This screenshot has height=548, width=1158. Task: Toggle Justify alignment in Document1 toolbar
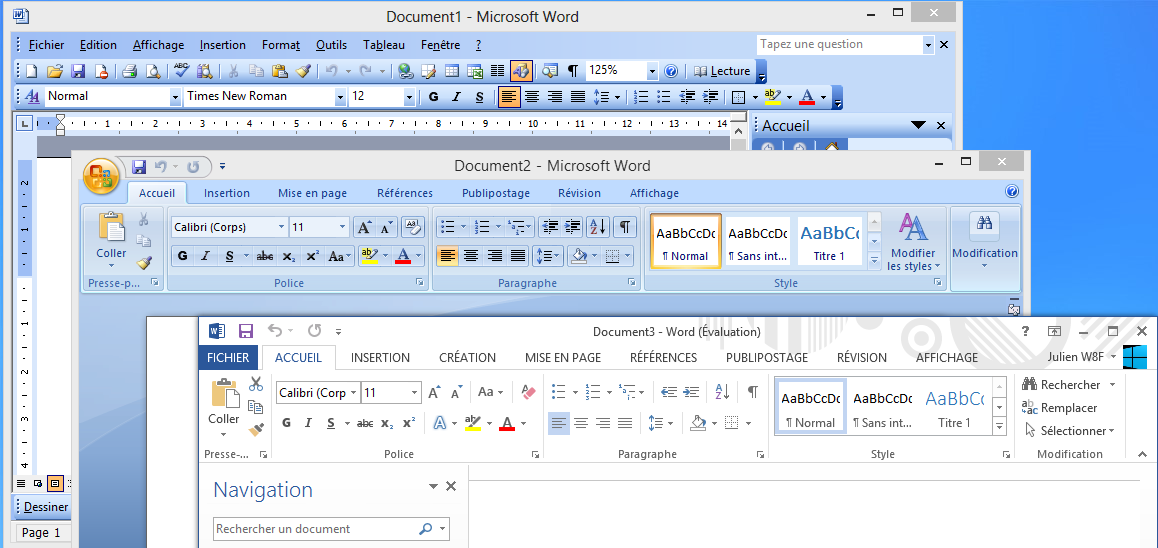pyautogui.click(x=578, y=96)
